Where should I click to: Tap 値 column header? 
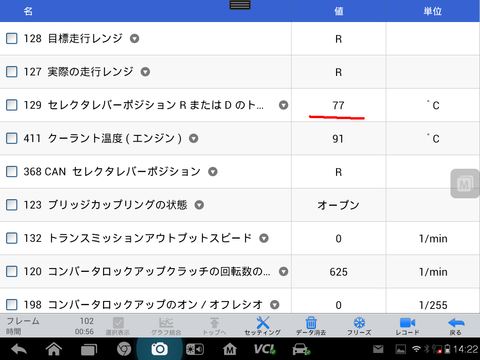point(339,11)
